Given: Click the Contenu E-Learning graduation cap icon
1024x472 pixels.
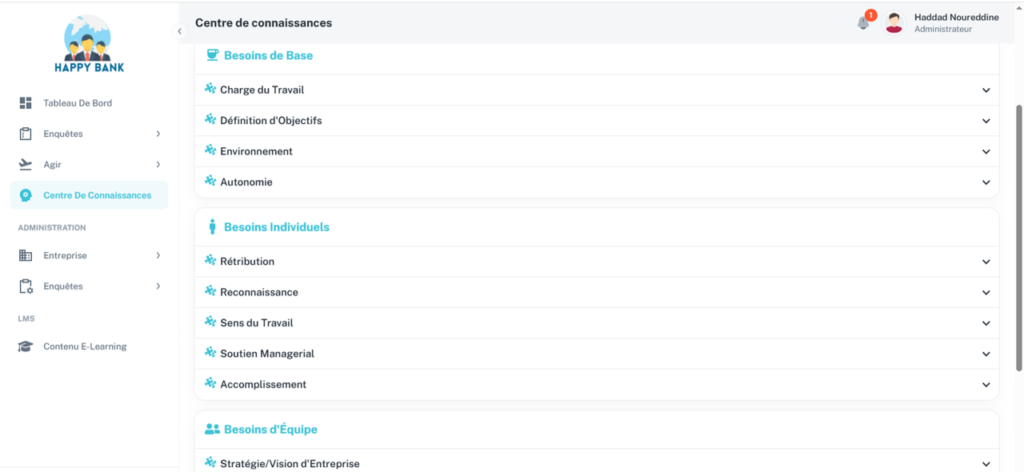Looking at the screenshot, I should point(26,347).
